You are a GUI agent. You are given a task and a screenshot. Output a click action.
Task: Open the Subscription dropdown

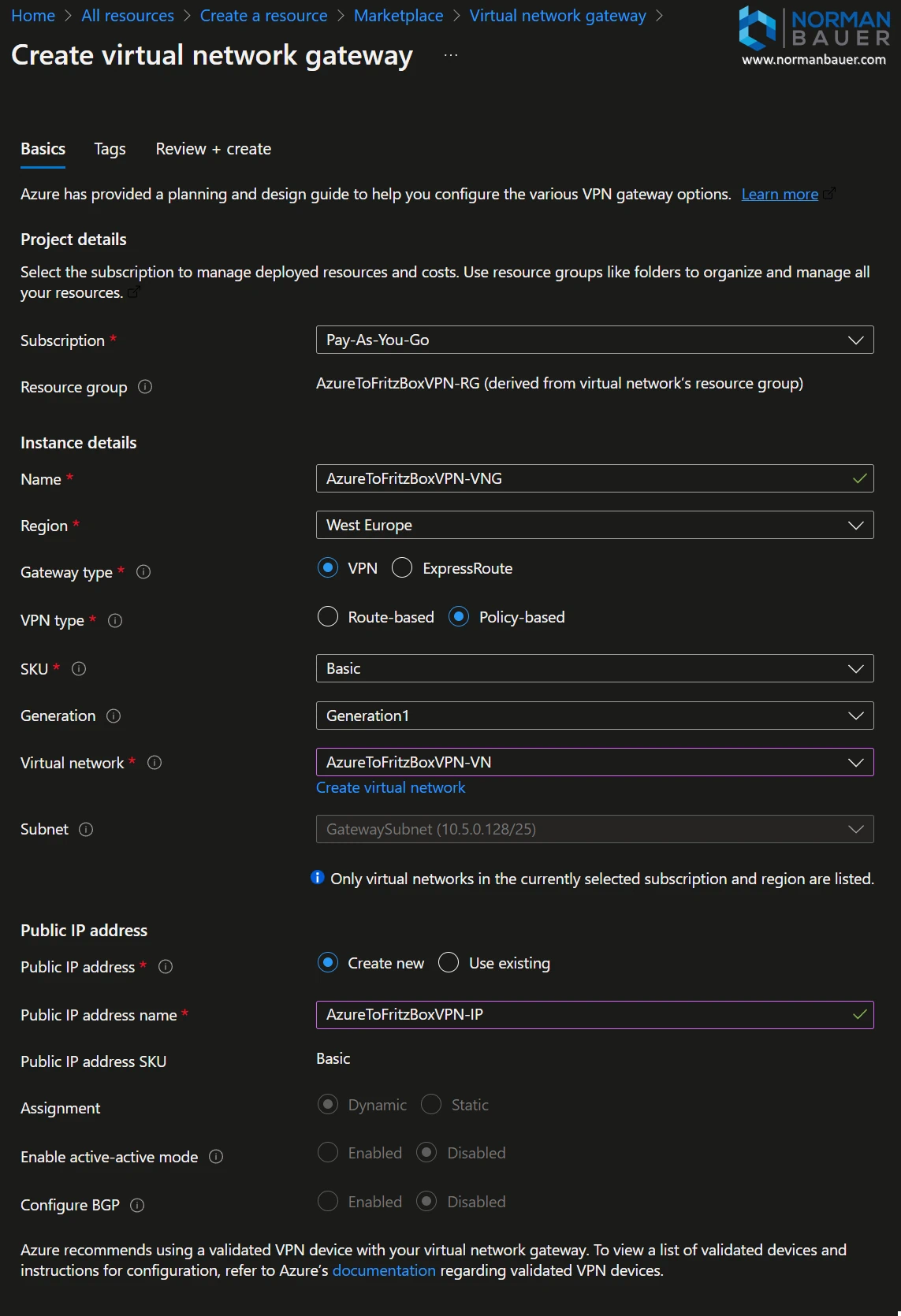pyautogui.click(x=594, y=340)
